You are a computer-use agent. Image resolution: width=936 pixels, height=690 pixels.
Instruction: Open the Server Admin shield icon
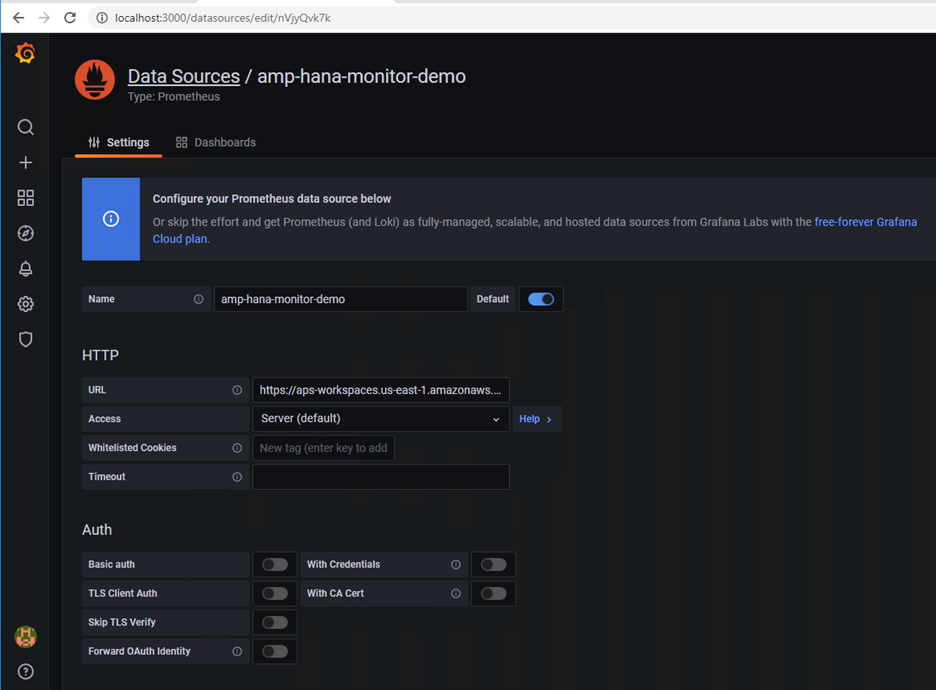(25, 339)
